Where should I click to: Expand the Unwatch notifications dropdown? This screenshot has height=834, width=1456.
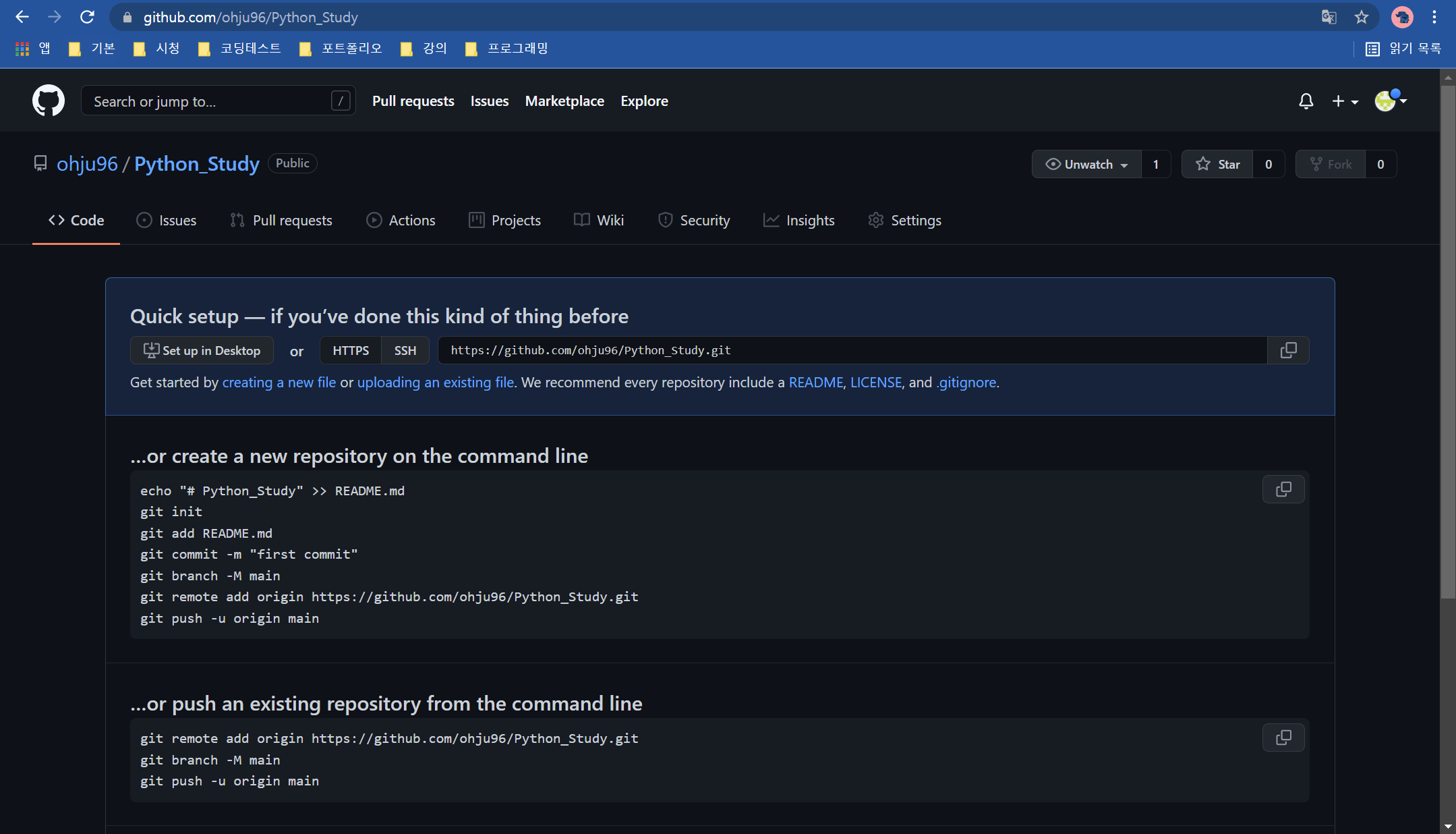1086,164
